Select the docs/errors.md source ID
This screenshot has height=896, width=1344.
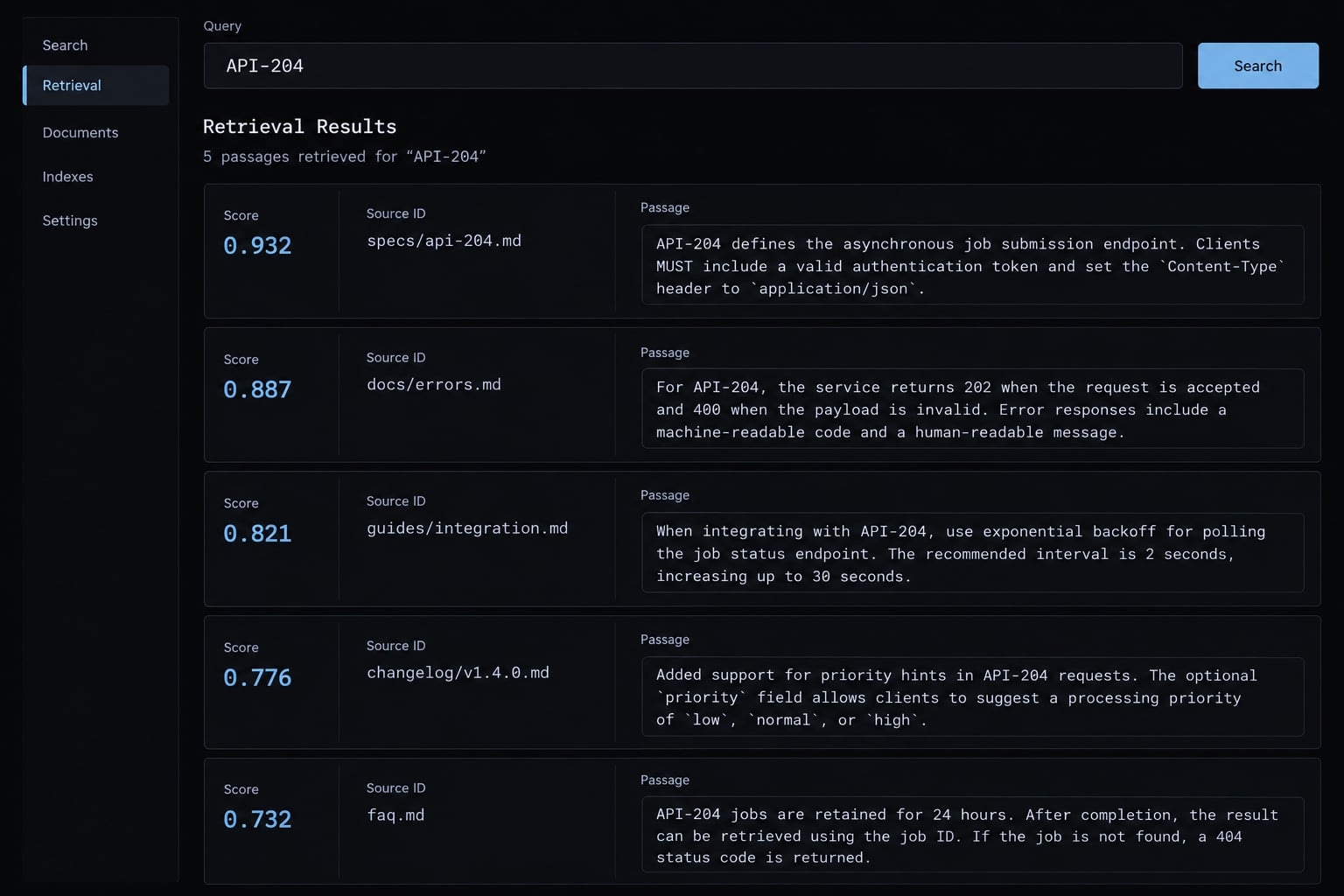pos(434,385)
